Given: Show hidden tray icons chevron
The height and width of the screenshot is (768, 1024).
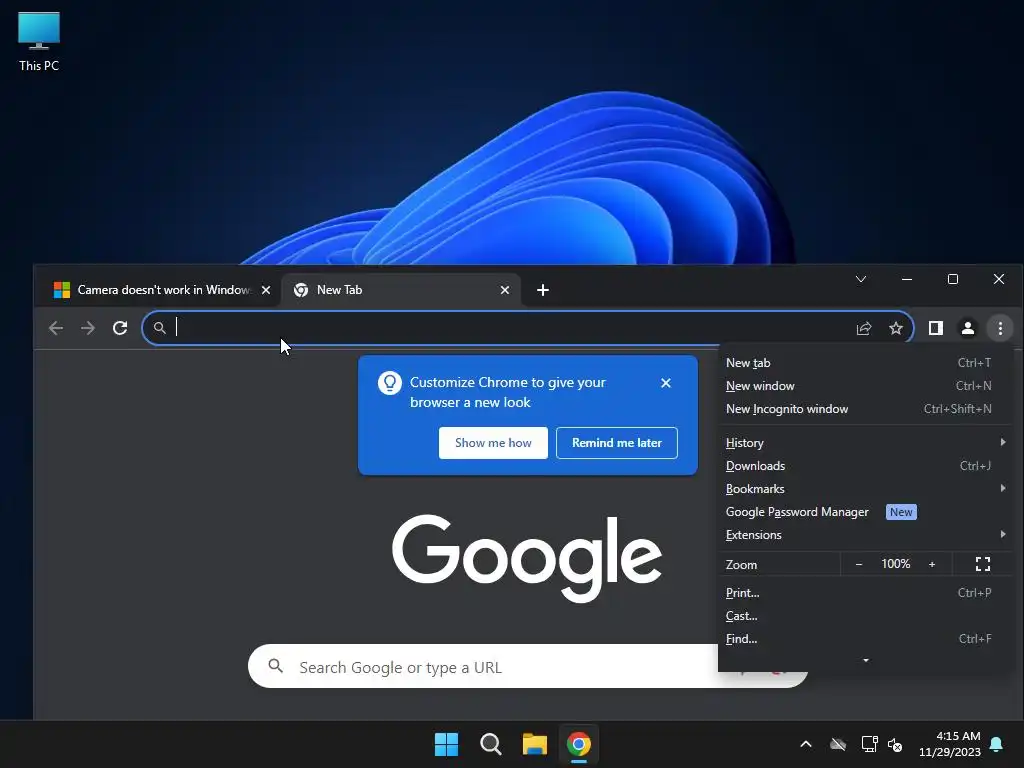Looking at the screenshot, I should coord(806,744).
